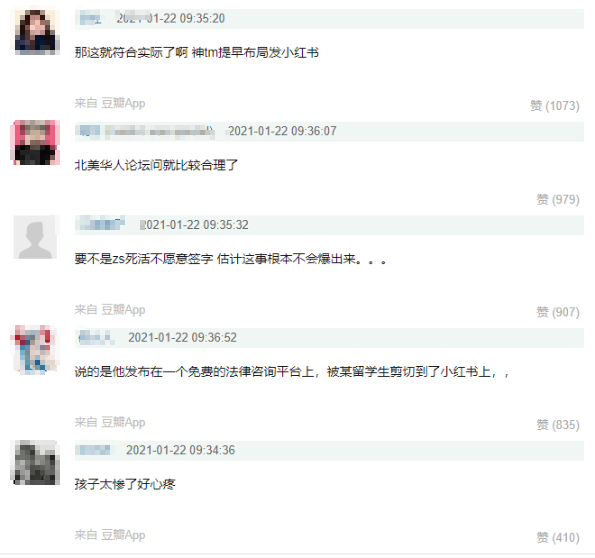This screenshot has height=558, width=595.
Task: Like the comment with 907 likes
Action: pyautogui.click(x=557, y=312)
